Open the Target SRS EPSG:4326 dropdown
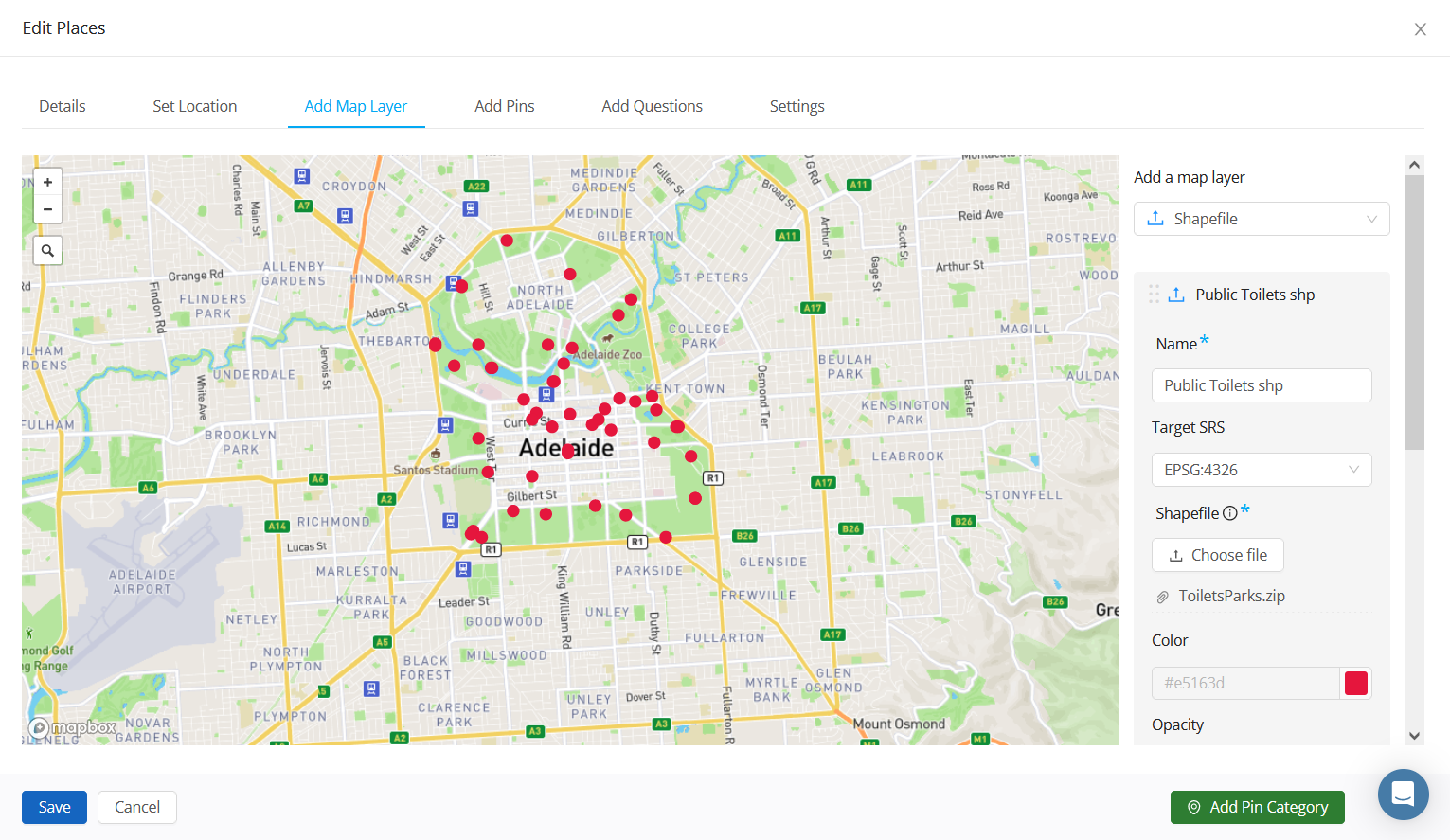This screenshot has height=840, width=1450. click(1262, 470)
